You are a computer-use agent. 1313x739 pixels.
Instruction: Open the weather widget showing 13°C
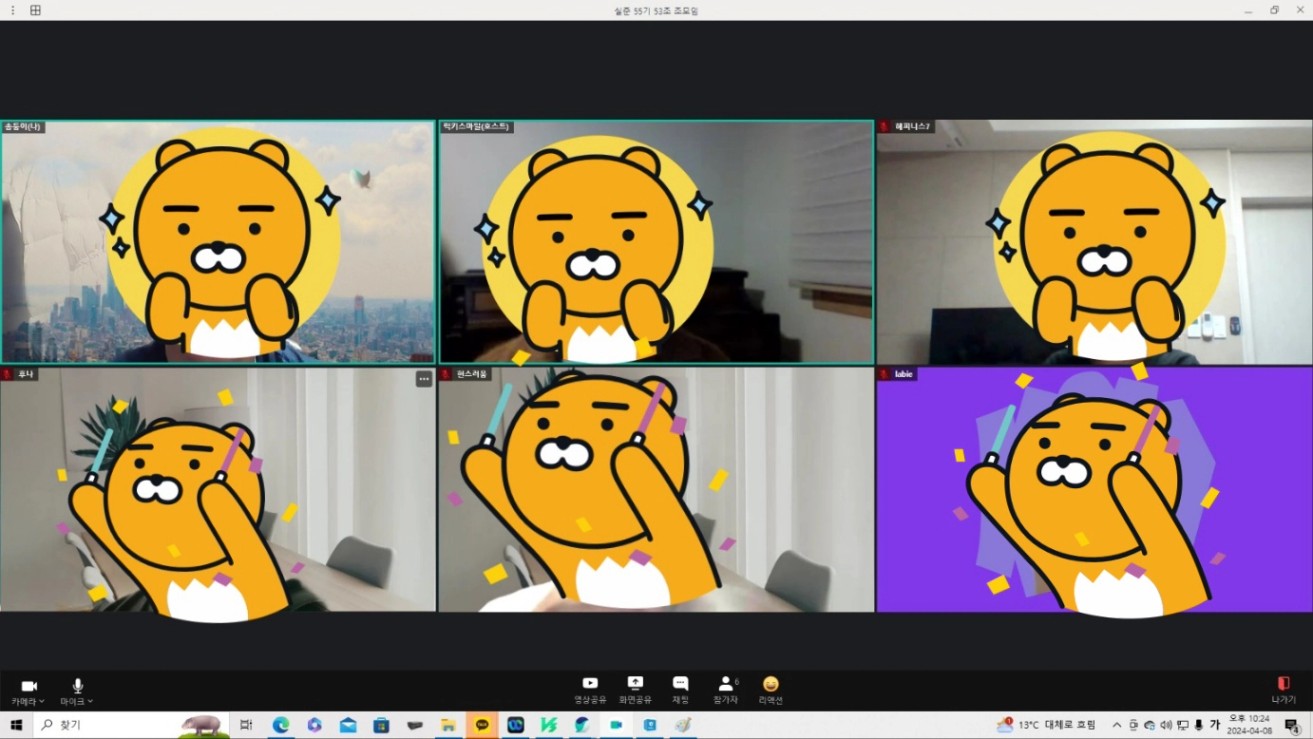1046,725
